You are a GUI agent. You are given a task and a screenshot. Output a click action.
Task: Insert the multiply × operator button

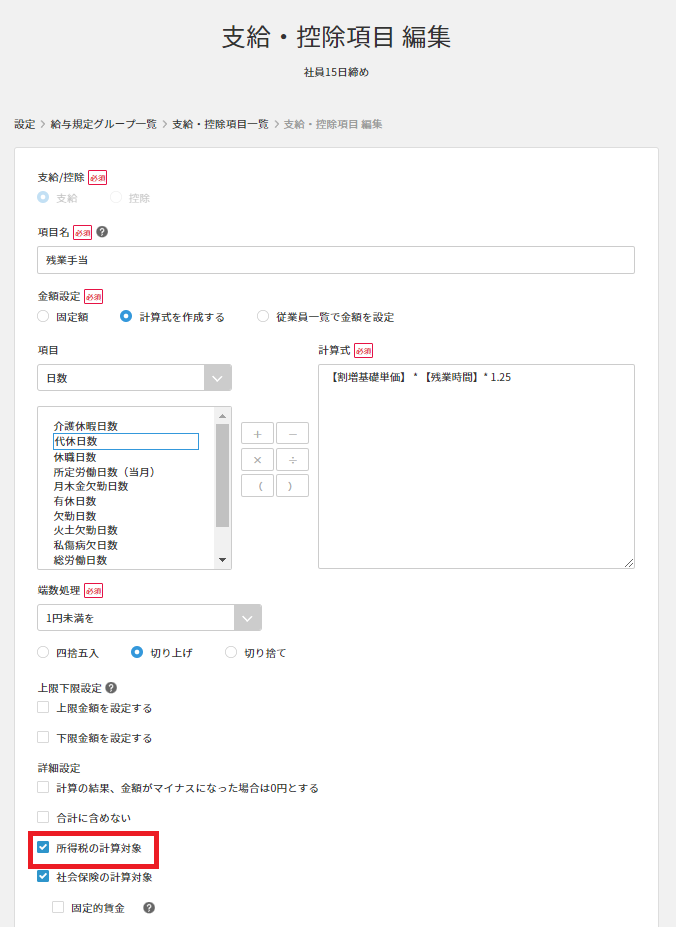pos(257,459)
